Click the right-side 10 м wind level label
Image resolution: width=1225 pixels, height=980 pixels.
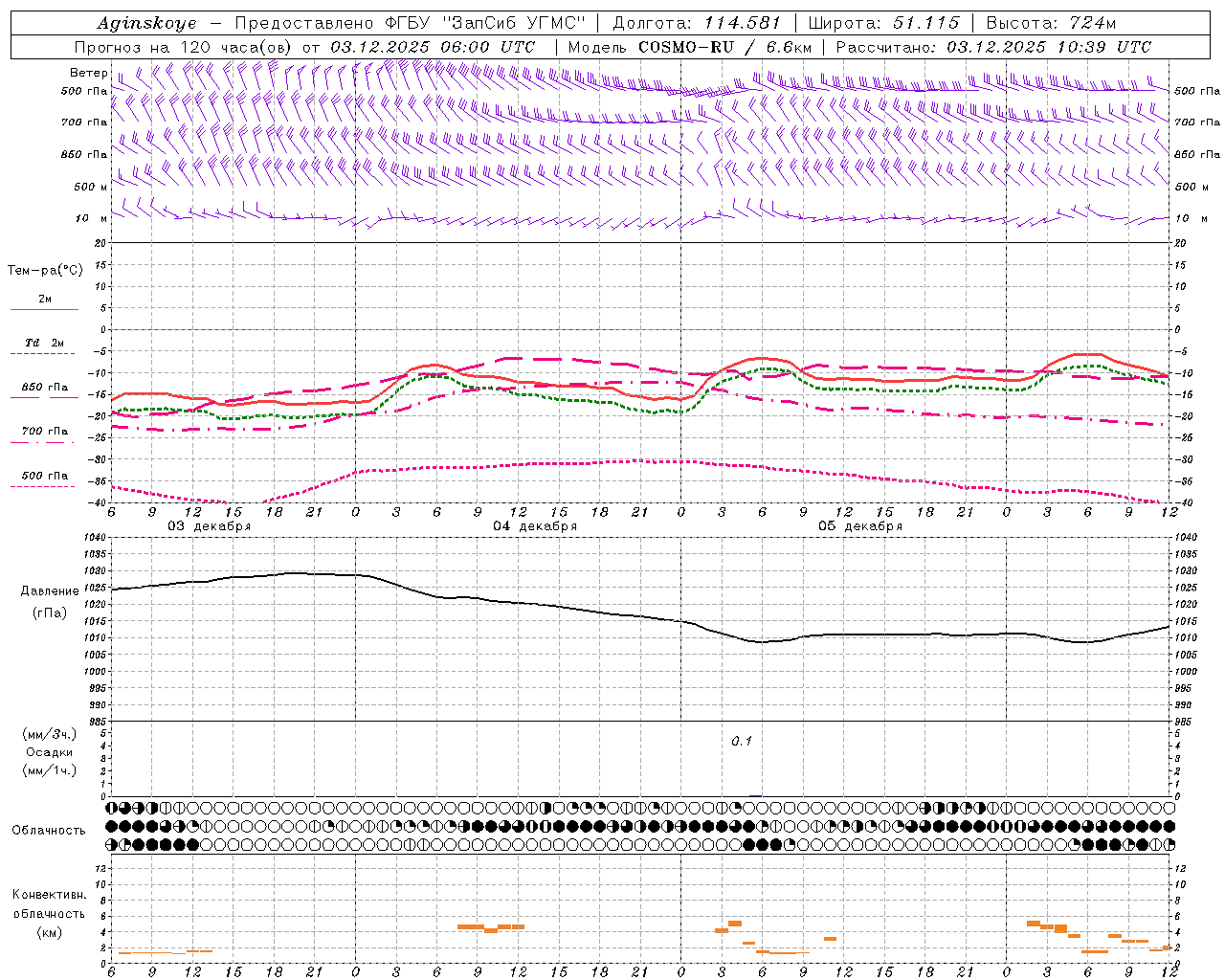pos(1190,218)
